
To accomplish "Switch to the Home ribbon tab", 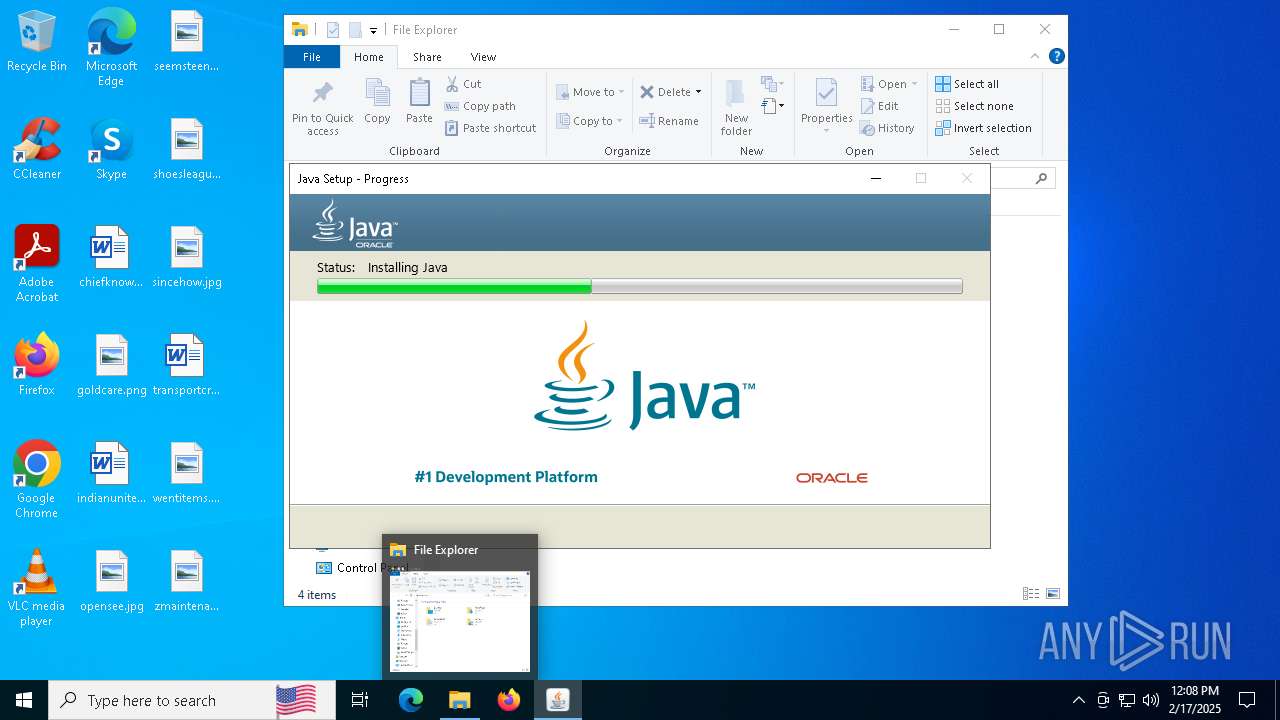I will (x=369, y=57).
